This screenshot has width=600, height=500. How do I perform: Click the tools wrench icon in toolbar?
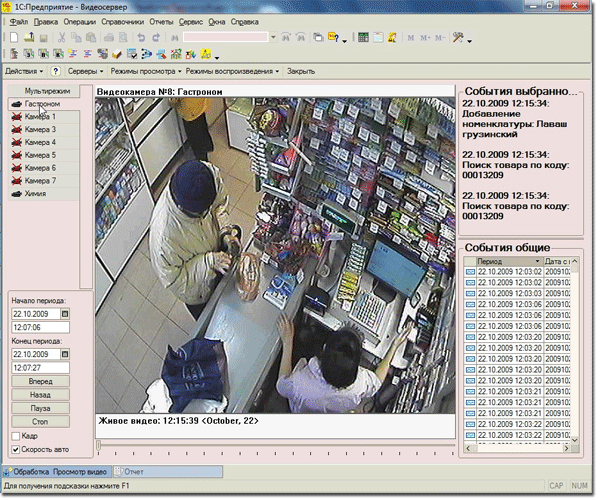tap(457, 37)
